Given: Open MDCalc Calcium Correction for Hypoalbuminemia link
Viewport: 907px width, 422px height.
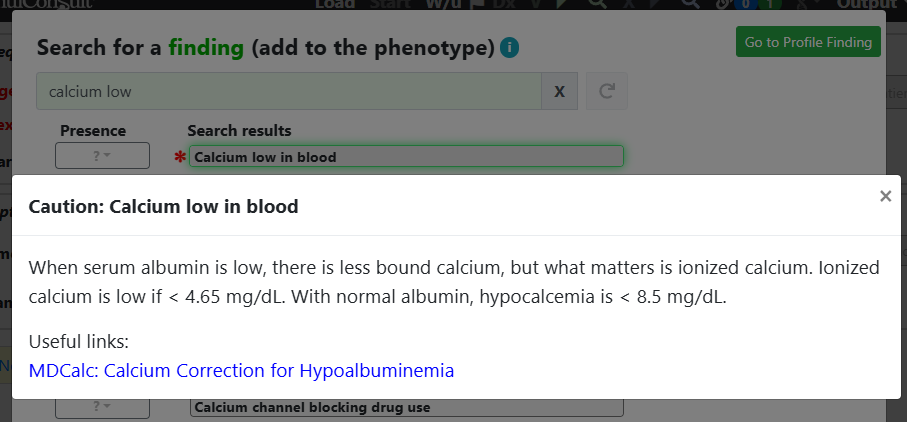Looking at the screenshot, I should coord(241,371).
